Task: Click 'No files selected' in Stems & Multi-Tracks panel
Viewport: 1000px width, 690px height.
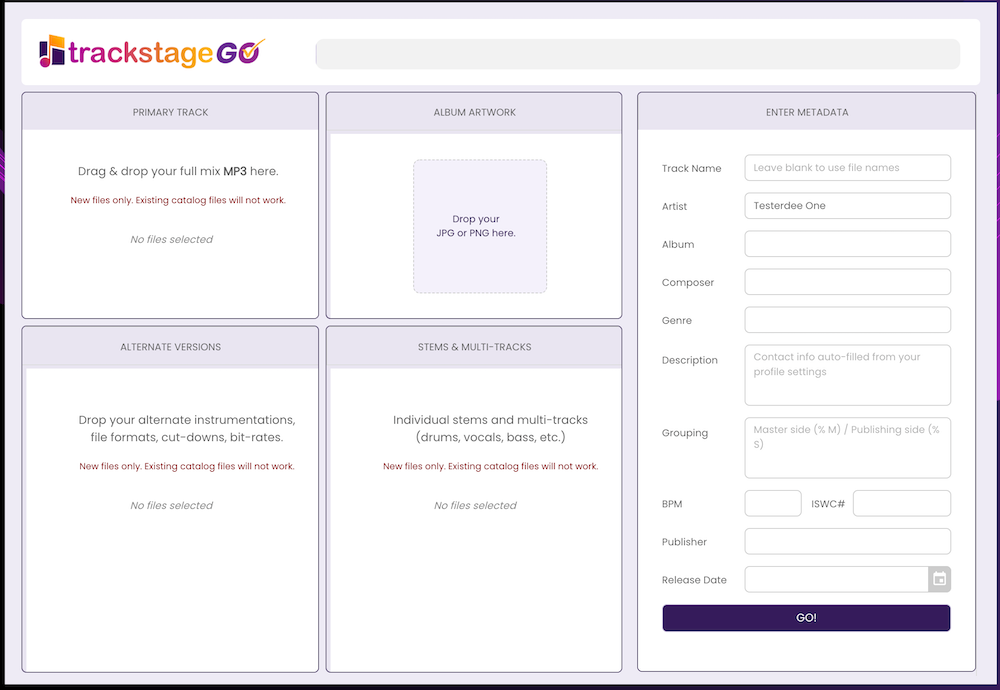Action: [475, 505]
